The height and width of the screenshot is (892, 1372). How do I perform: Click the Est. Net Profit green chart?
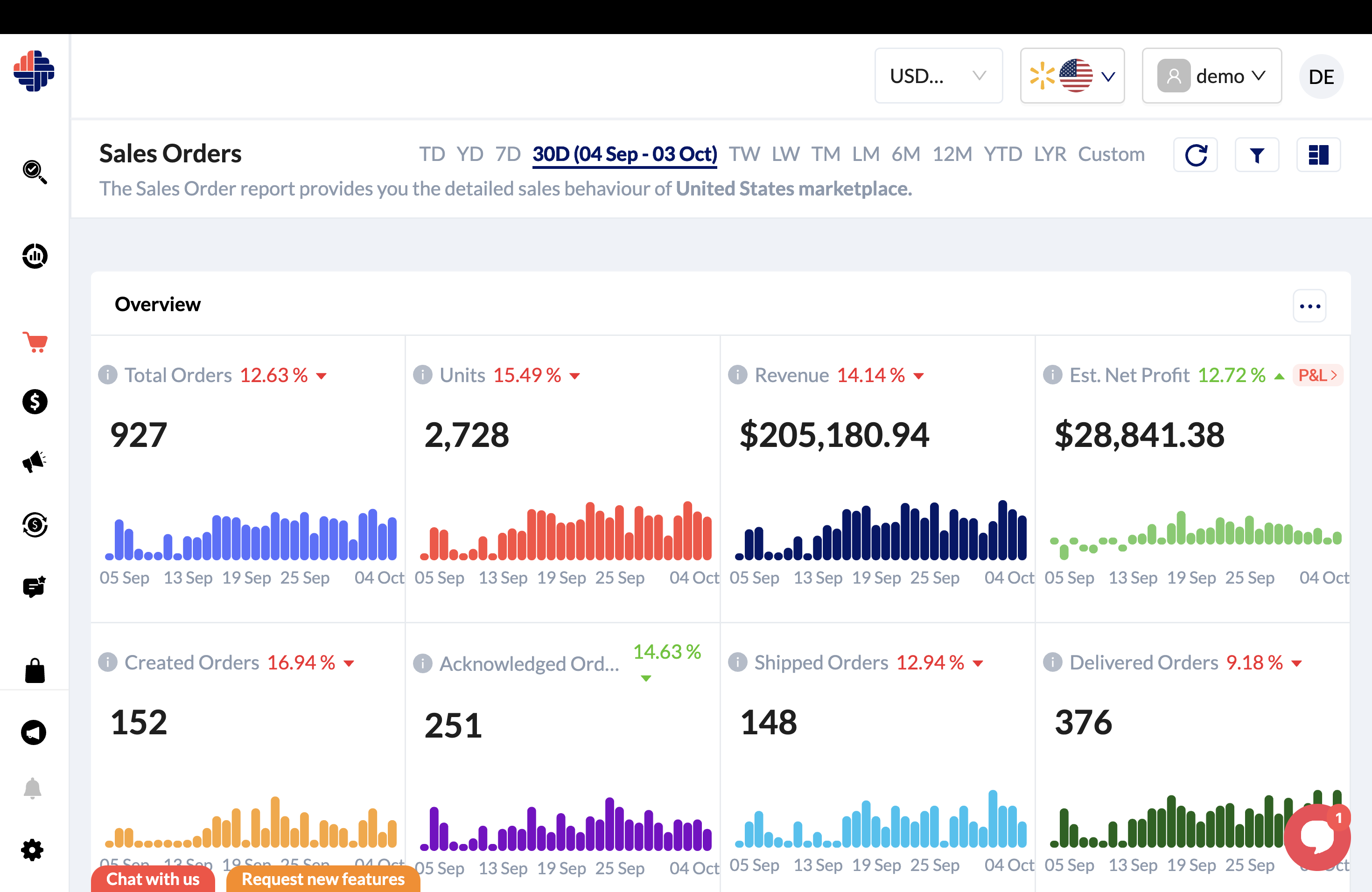(1196, 535)
